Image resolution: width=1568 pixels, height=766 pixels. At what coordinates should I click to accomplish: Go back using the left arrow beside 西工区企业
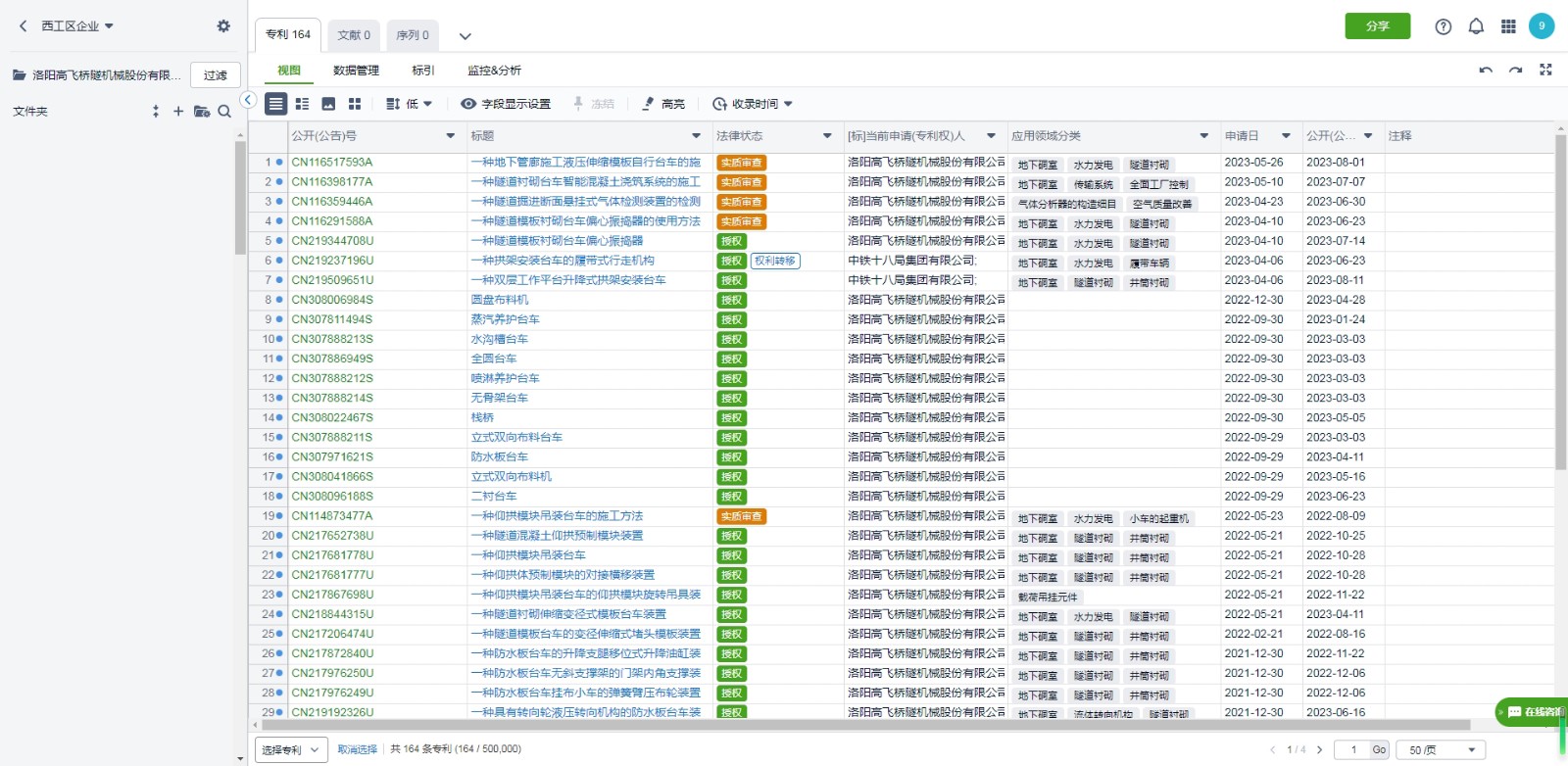(x=24, y=26)
